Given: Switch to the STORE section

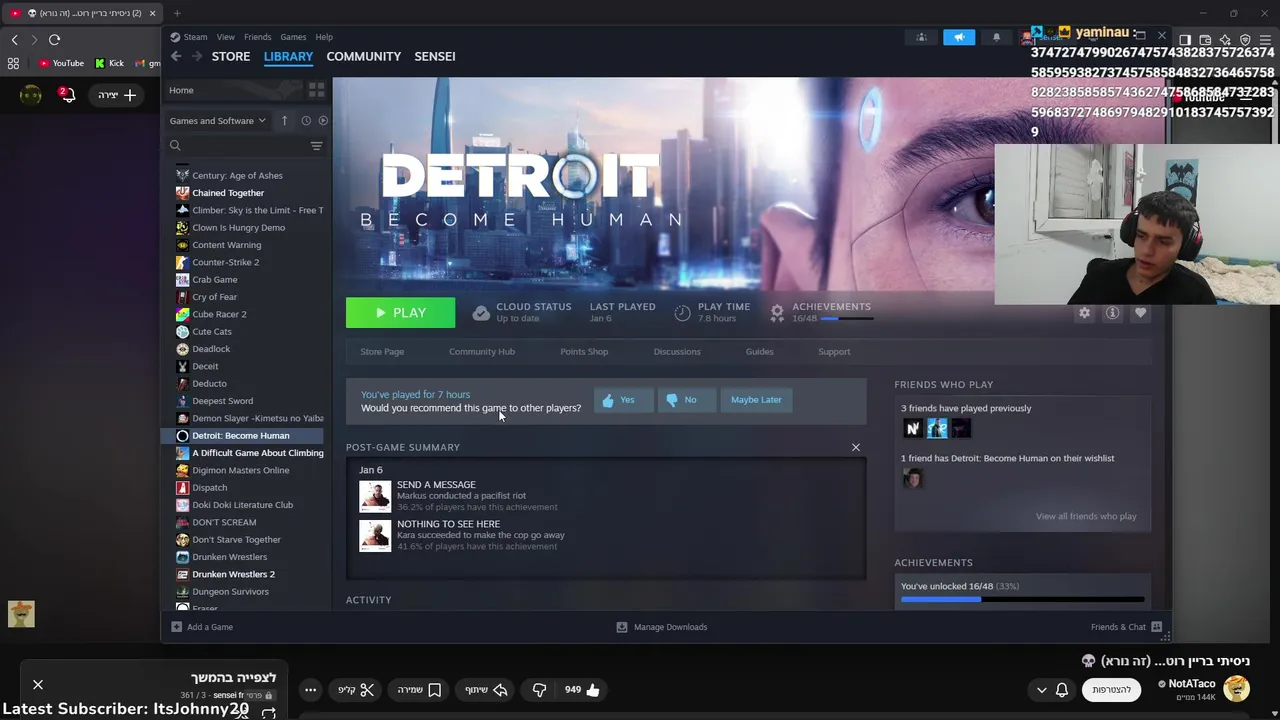Looking at the screenshot, I should pos(231,56).
